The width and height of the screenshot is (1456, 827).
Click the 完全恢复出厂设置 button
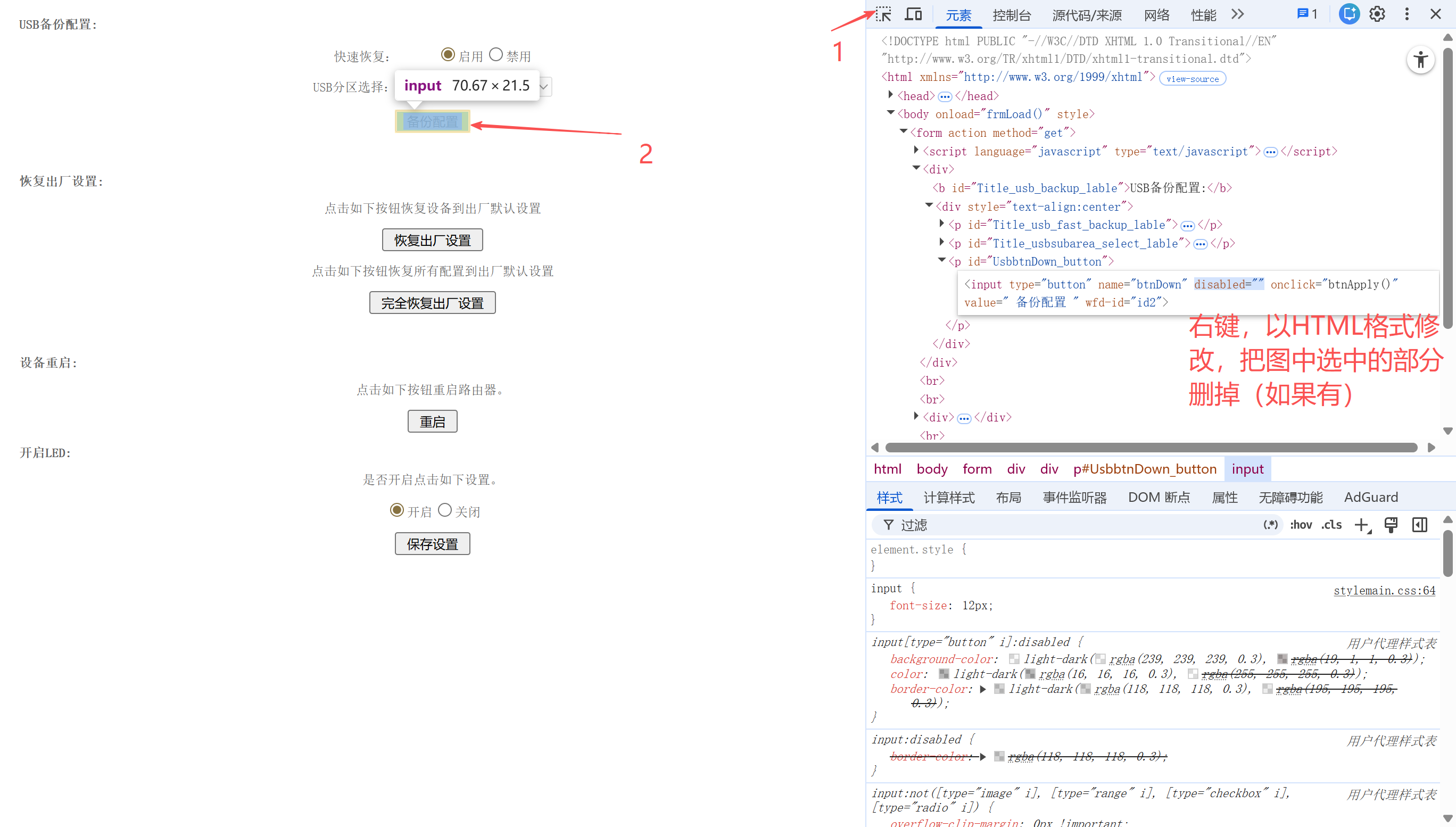(x=433, y=303)
